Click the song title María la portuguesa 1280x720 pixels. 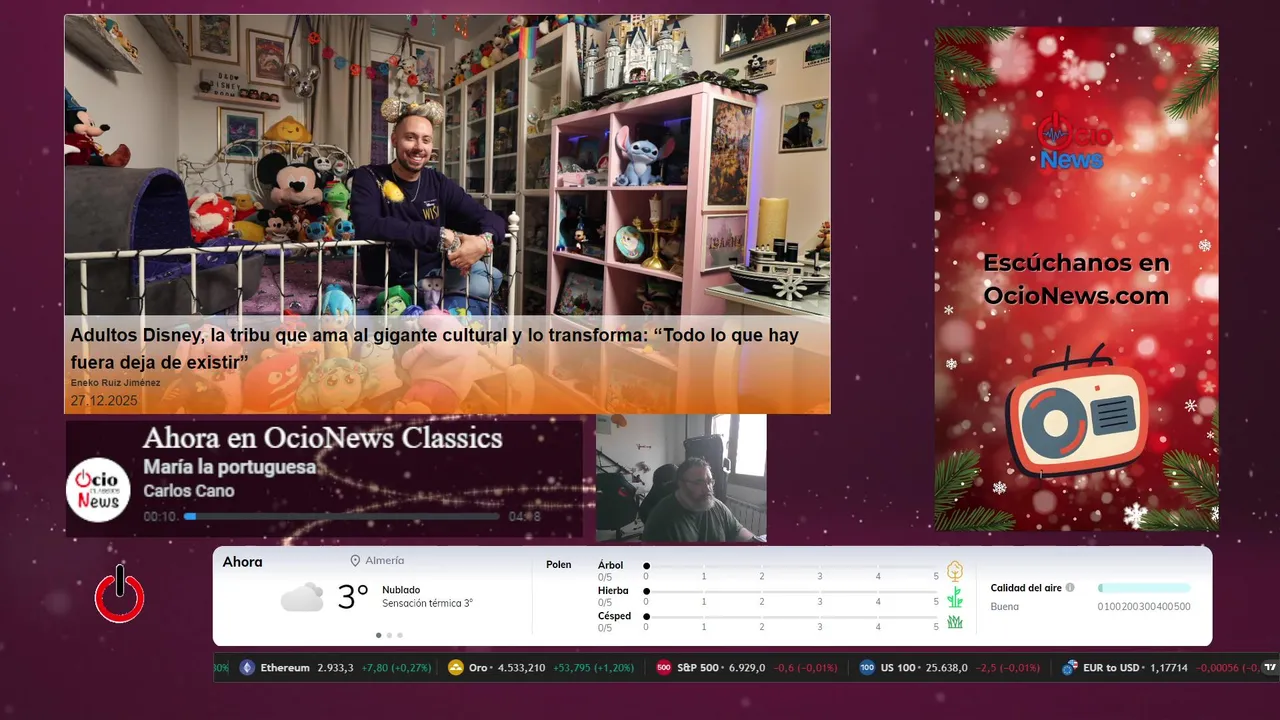pos(229,467)
